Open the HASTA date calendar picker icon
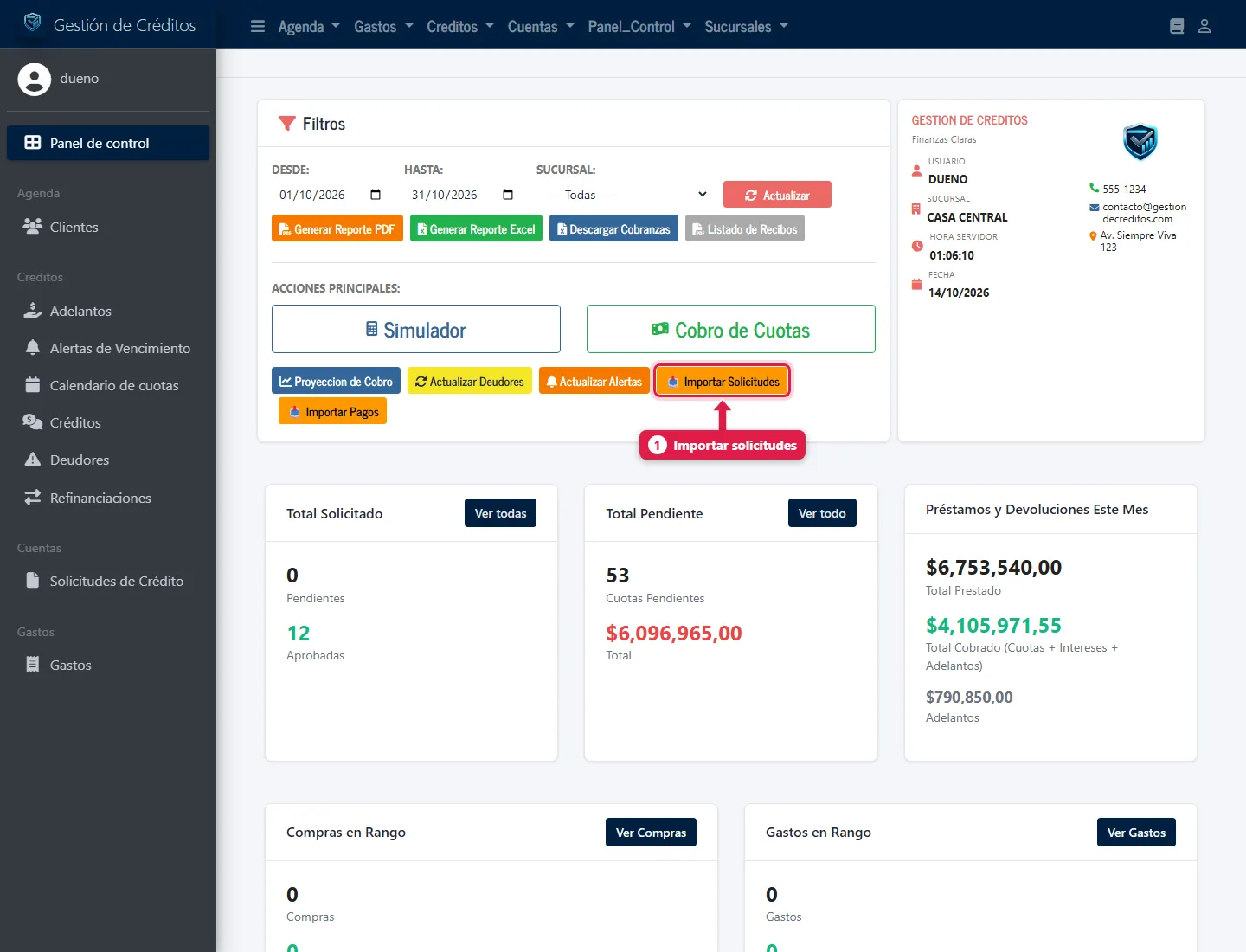Image resolution: width=1246 pixels, height=952 pixels. point(508,195)
